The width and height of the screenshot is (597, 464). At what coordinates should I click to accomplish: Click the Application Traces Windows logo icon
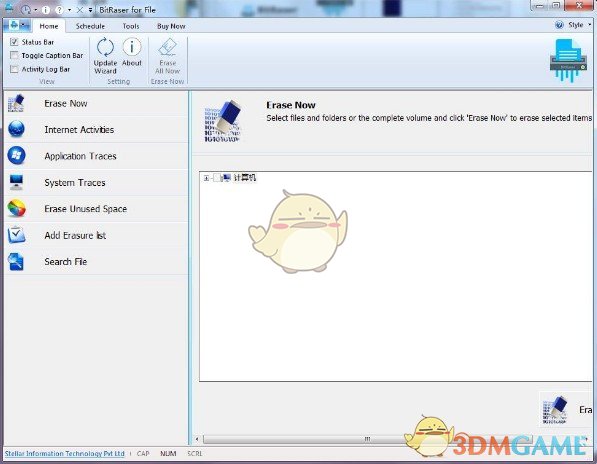point(16,156)
